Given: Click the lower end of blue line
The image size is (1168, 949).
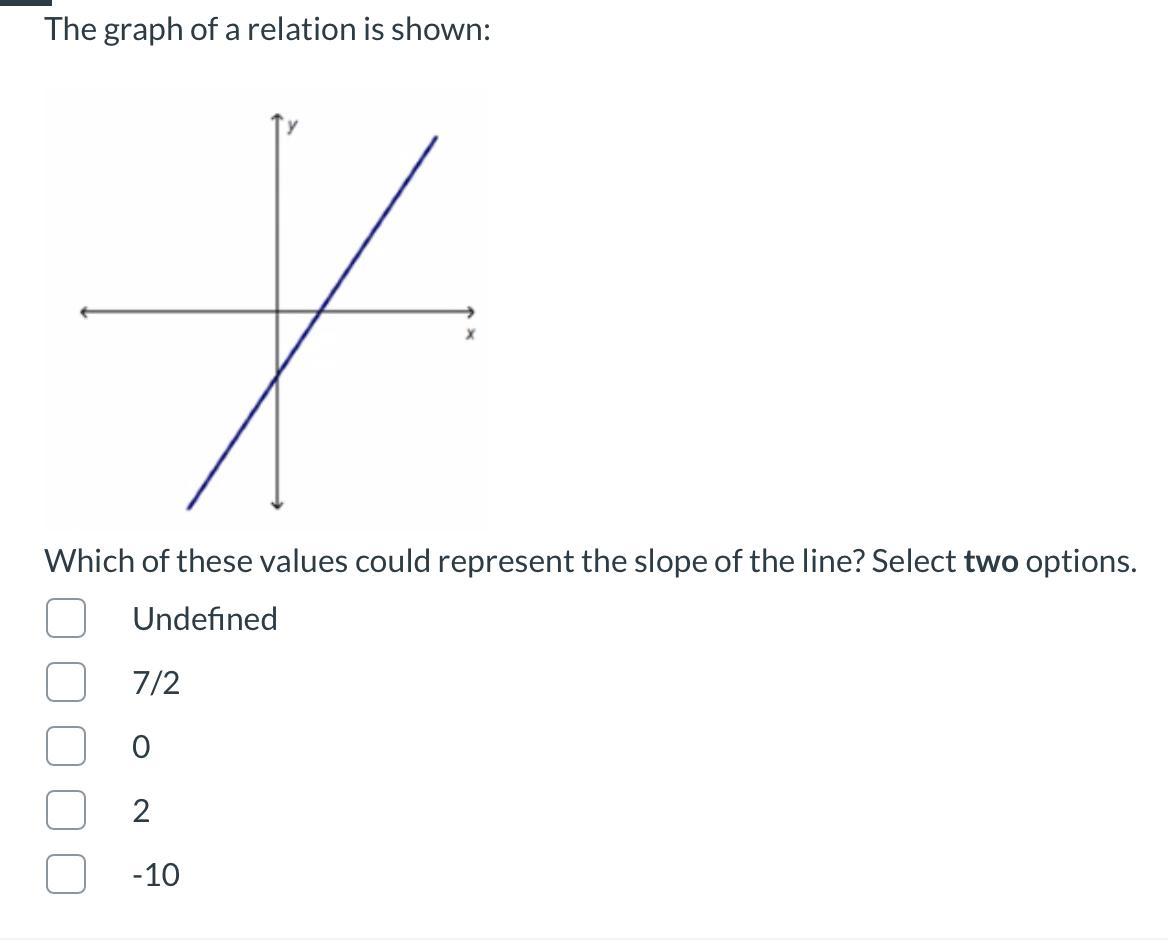Looking at the screenshot, I should tap(191, 503).
